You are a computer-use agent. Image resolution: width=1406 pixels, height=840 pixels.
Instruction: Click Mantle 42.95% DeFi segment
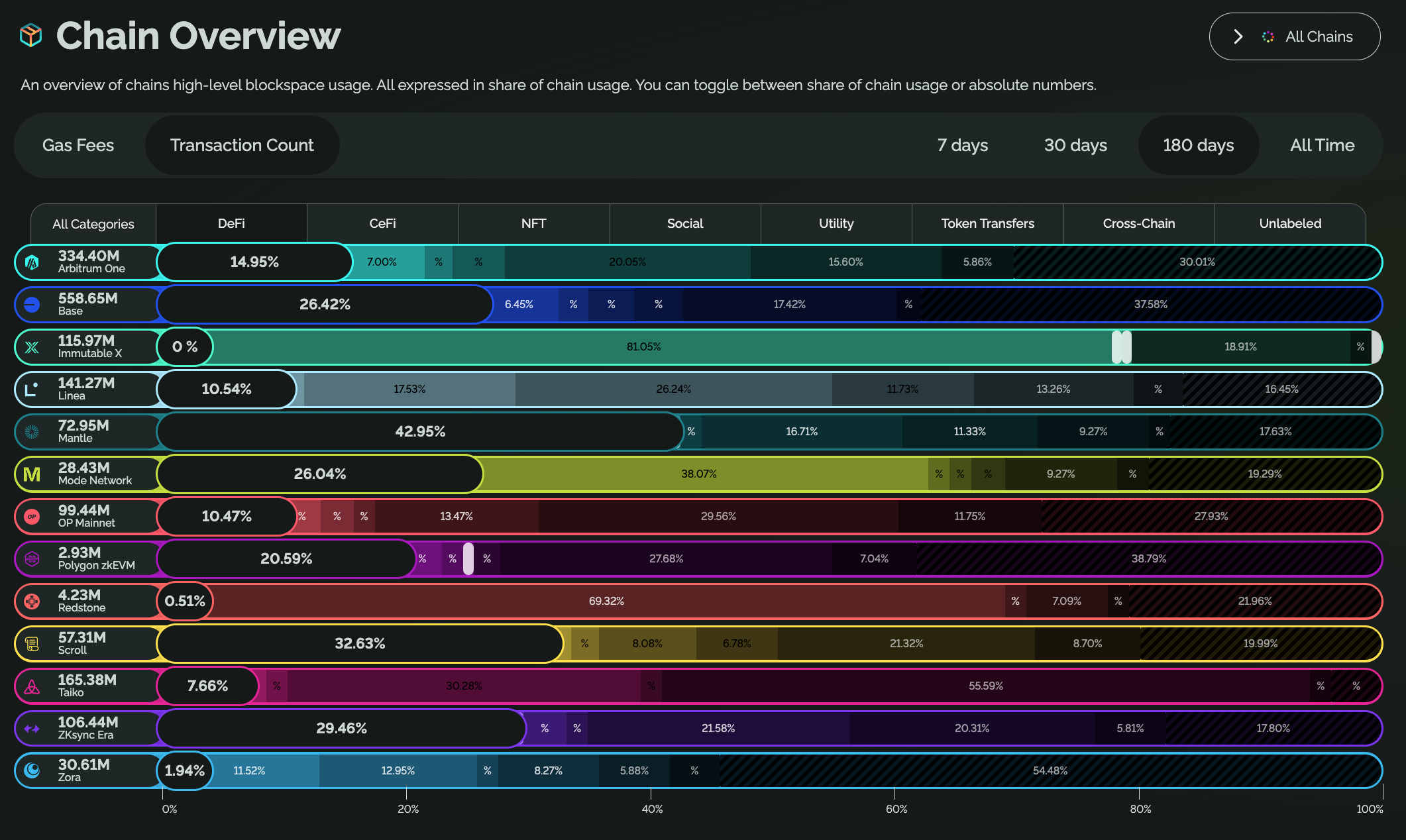420,432
